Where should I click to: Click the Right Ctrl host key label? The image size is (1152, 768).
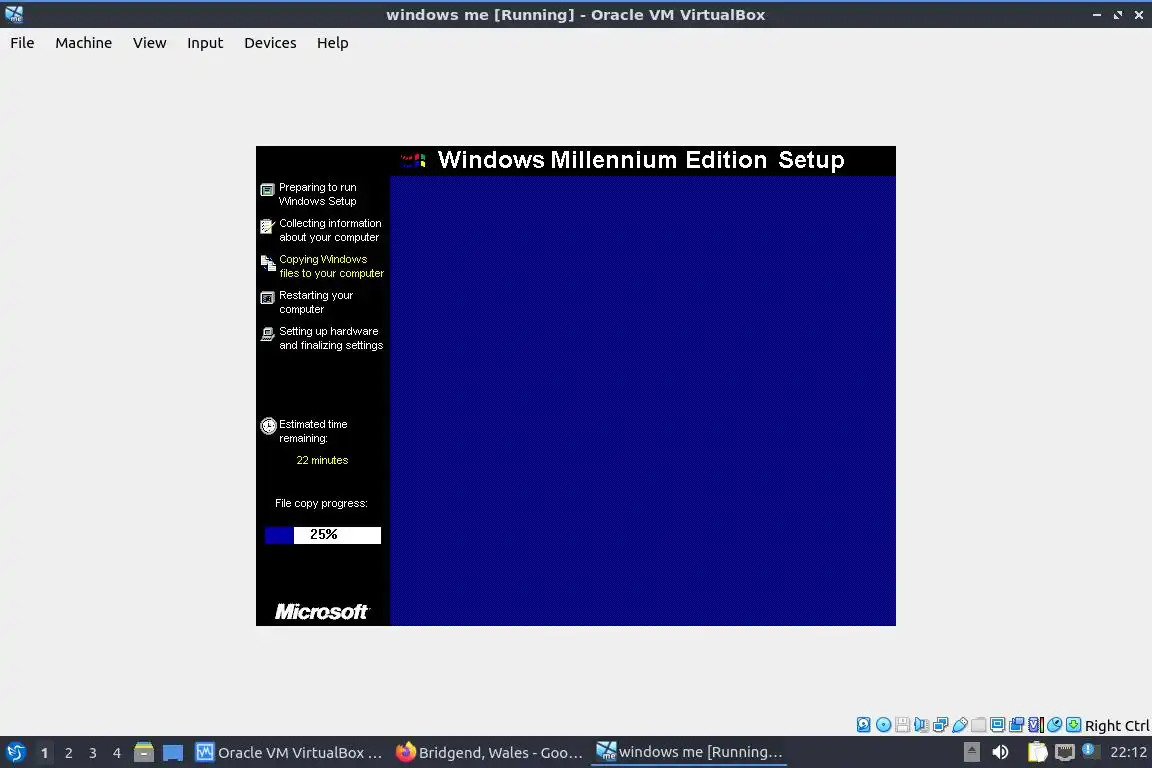click(x=1117, y=726)
